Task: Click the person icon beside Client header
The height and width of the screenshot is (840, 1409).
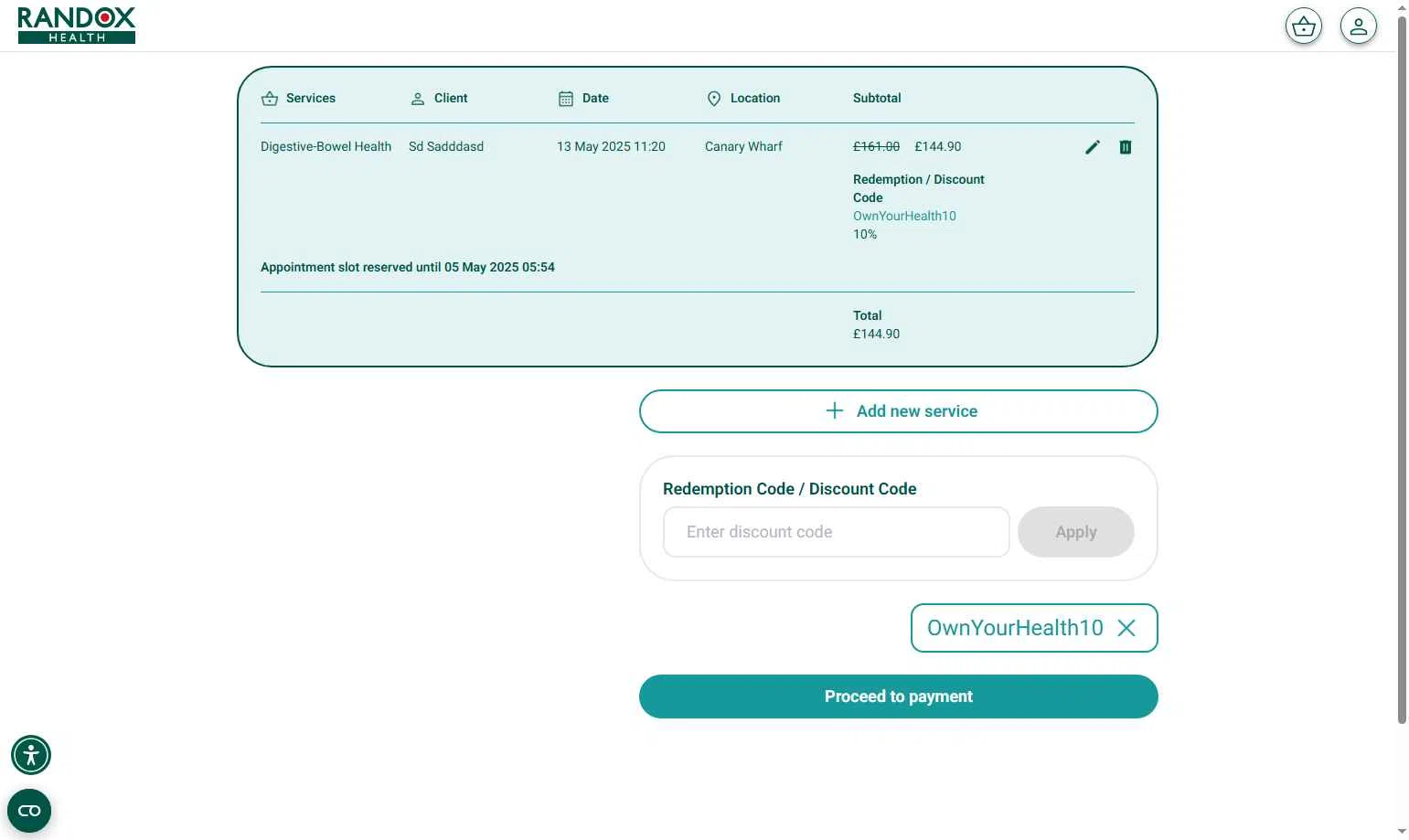Action: (x=418, y=99)
